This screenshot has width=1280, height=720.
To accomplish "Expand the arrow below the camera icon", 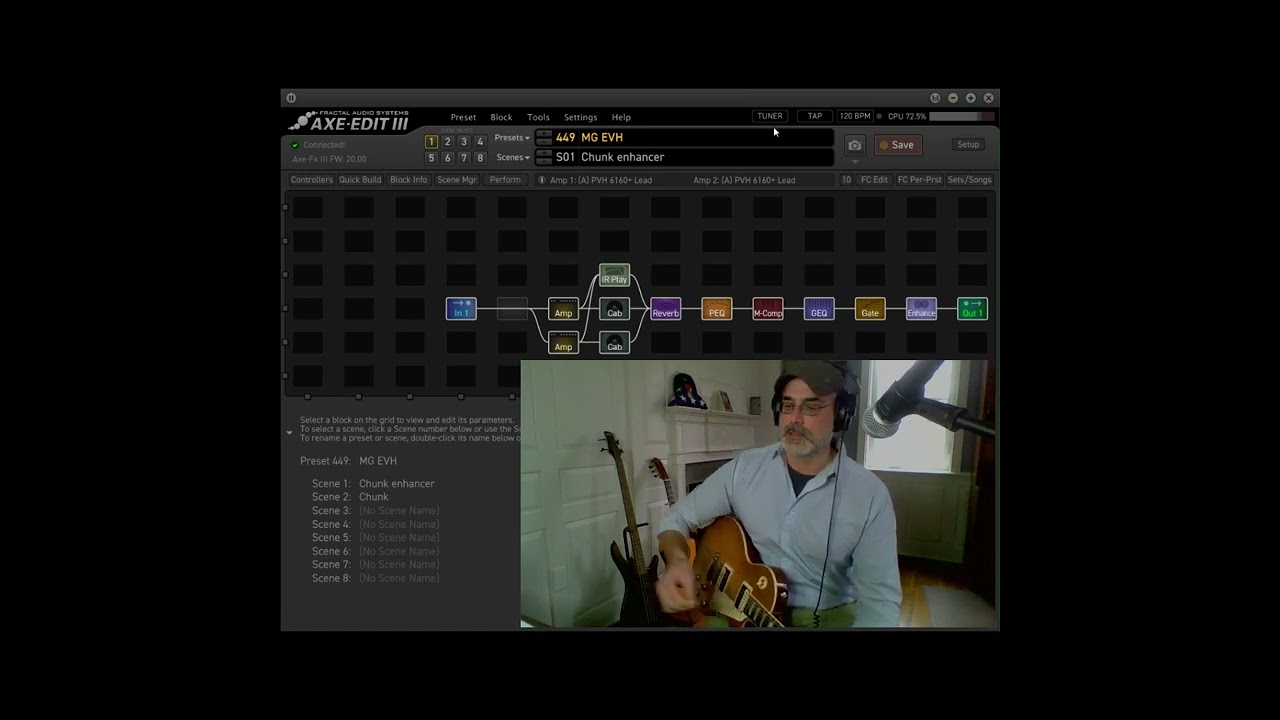I will coord(855,162).
